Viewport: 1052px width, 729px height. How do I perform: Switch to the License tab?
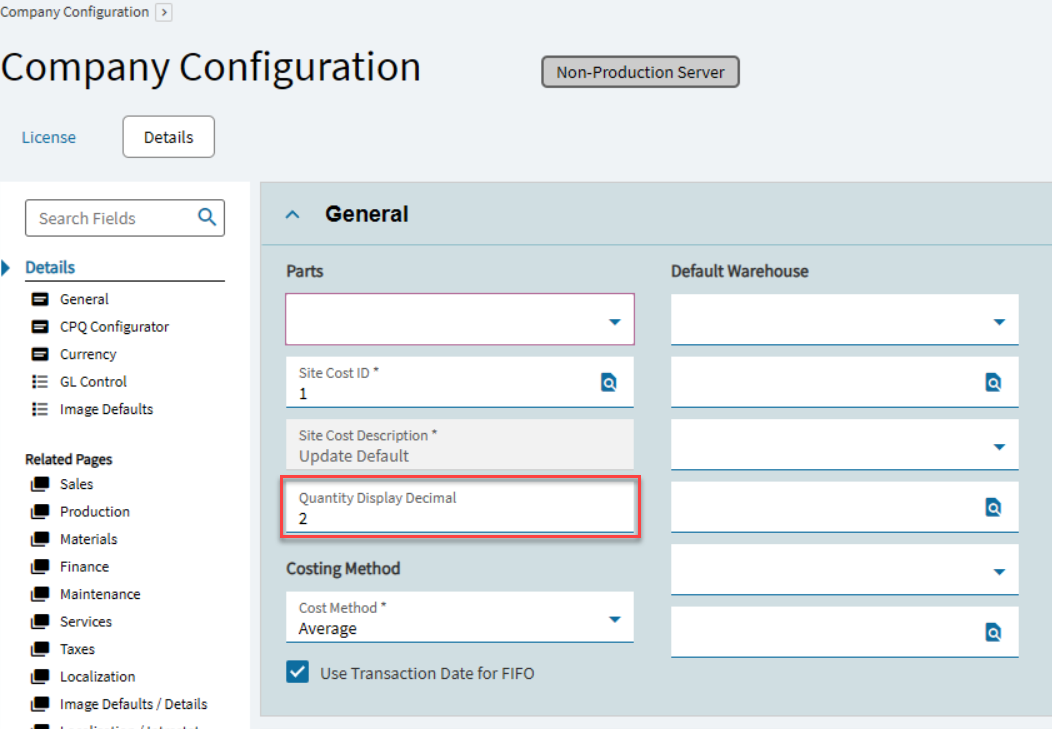pyautogui.click(x=49, y=137)
